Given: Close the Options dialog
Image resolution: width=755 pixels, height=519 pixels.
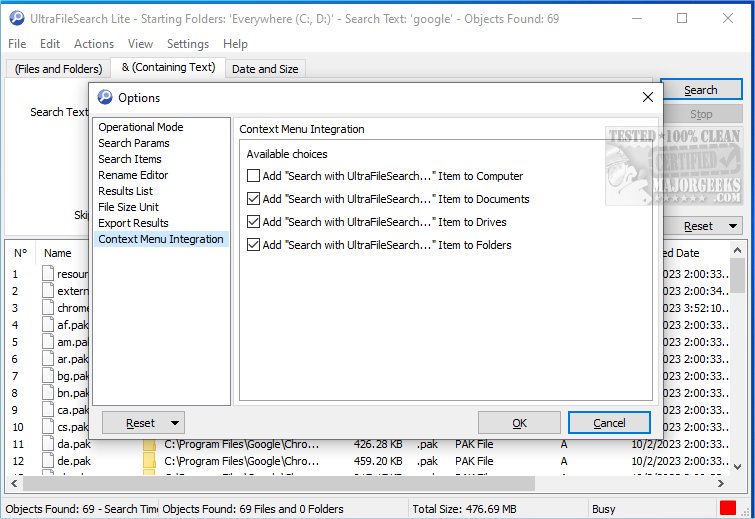Looking at the screenshot, I should pyautogui.click(x=648, y=97).
